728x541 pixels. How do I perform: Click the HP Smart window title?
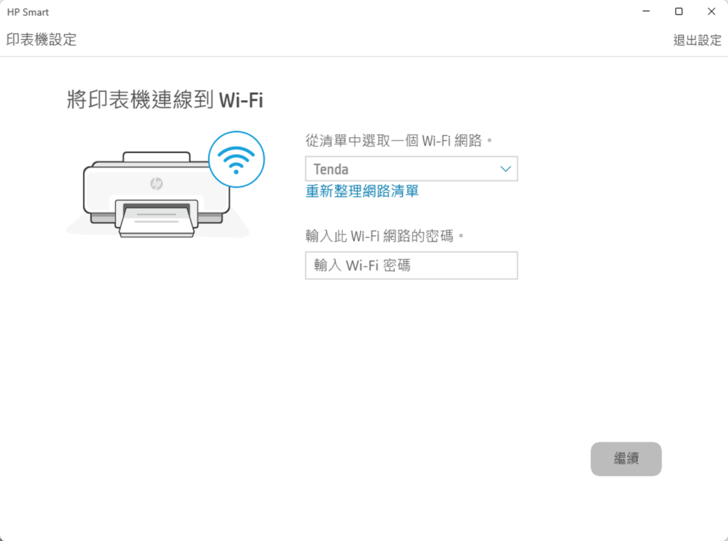[28, 12]
